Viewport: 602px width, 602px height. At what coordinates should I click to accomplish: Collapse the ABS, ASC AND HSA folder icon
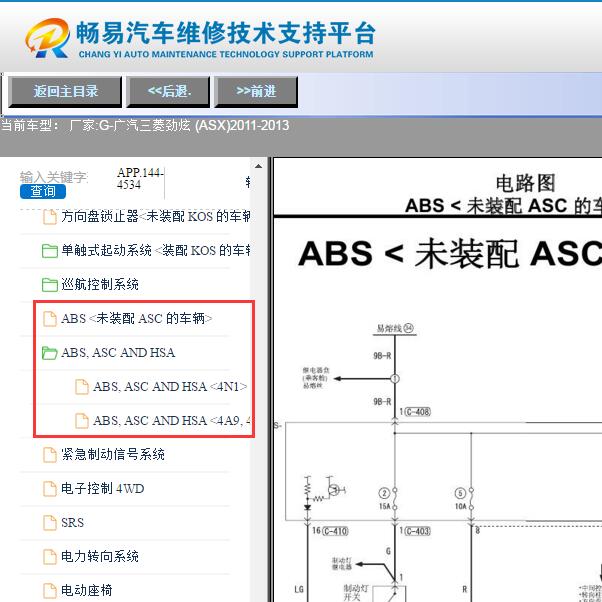tap(50, 353)
